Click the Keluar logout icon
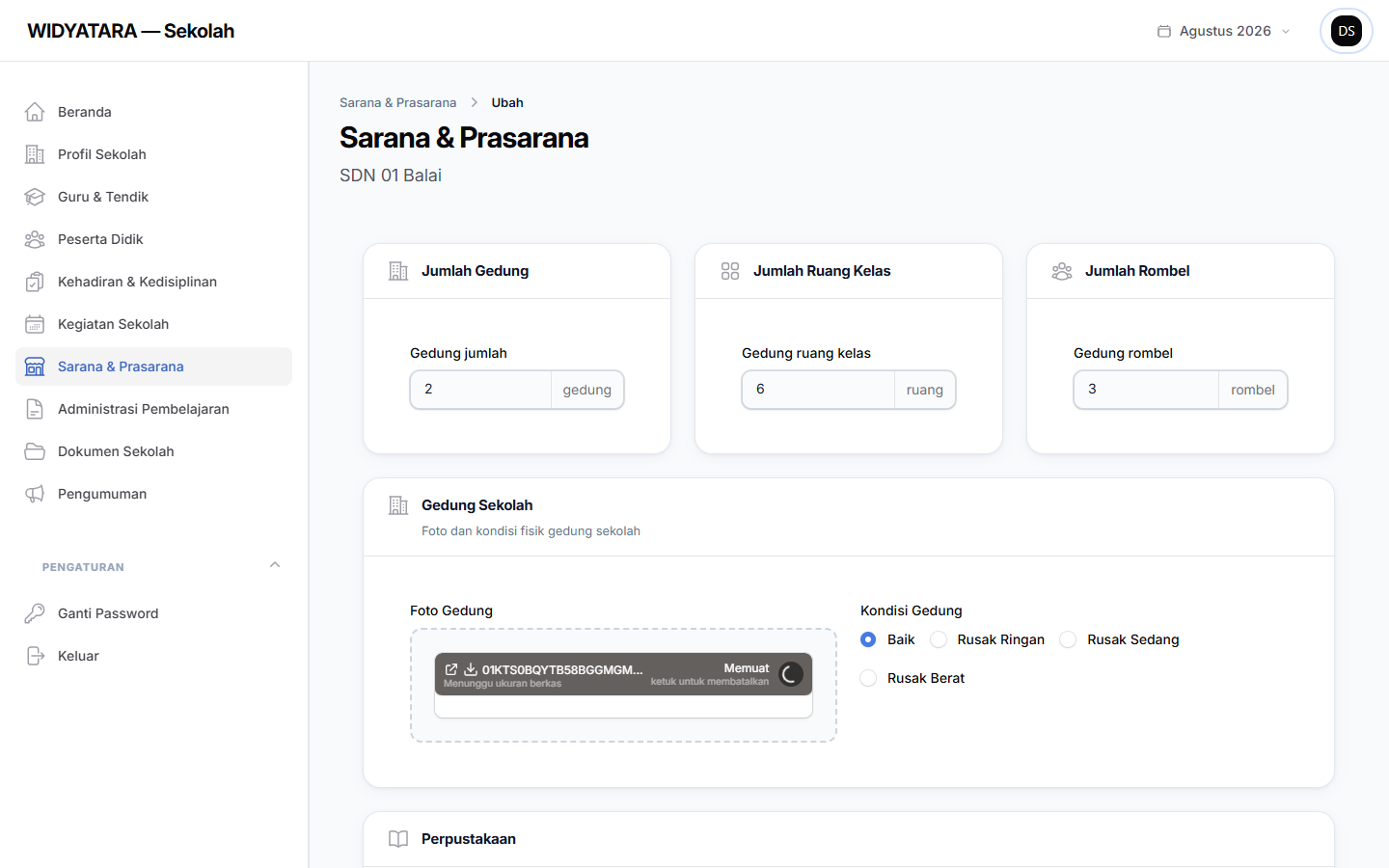This screenshot has width=1389, height=868. point(35,656)
